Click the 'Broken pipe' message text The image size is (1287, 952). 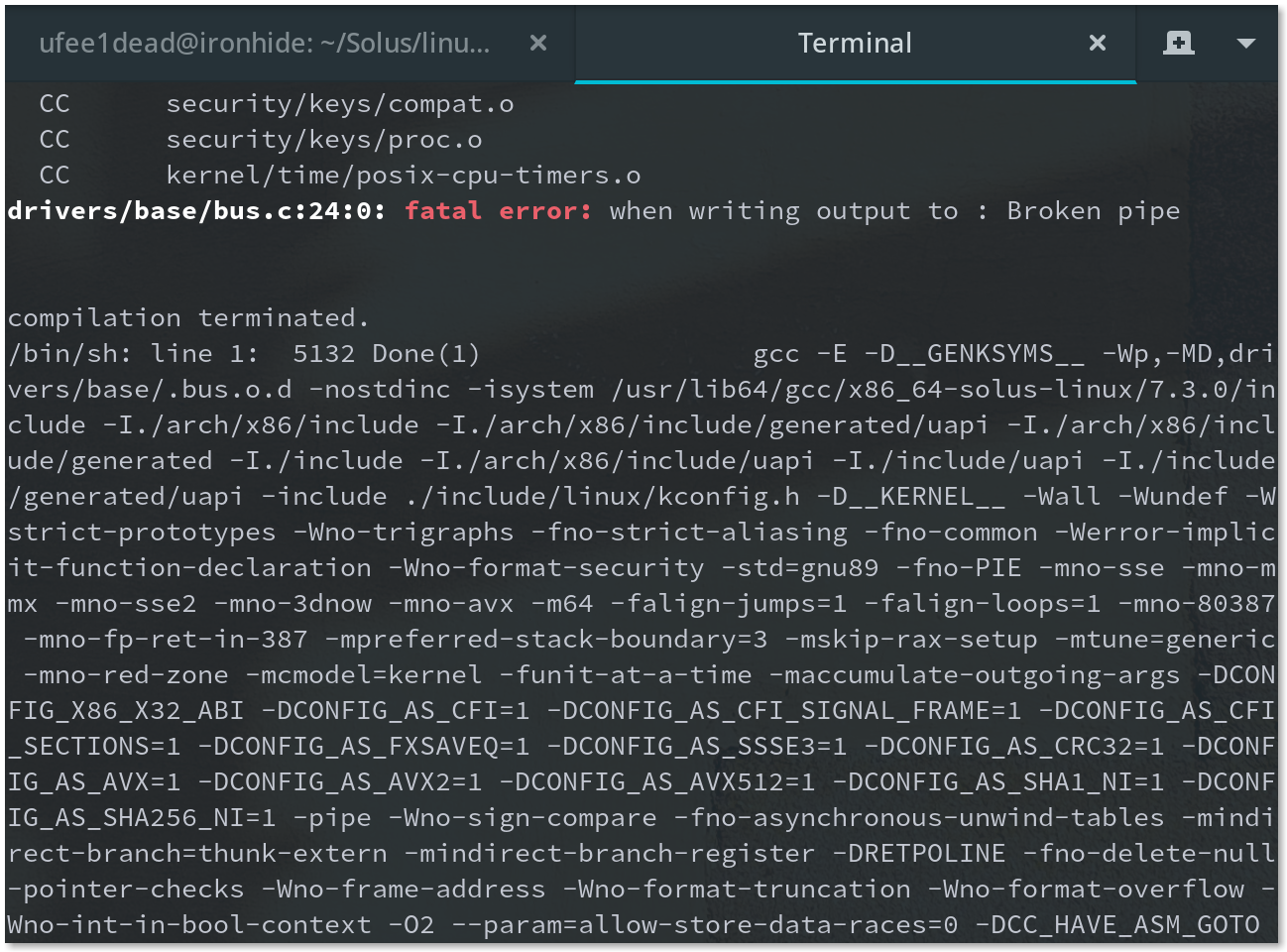pos(1094,211)
